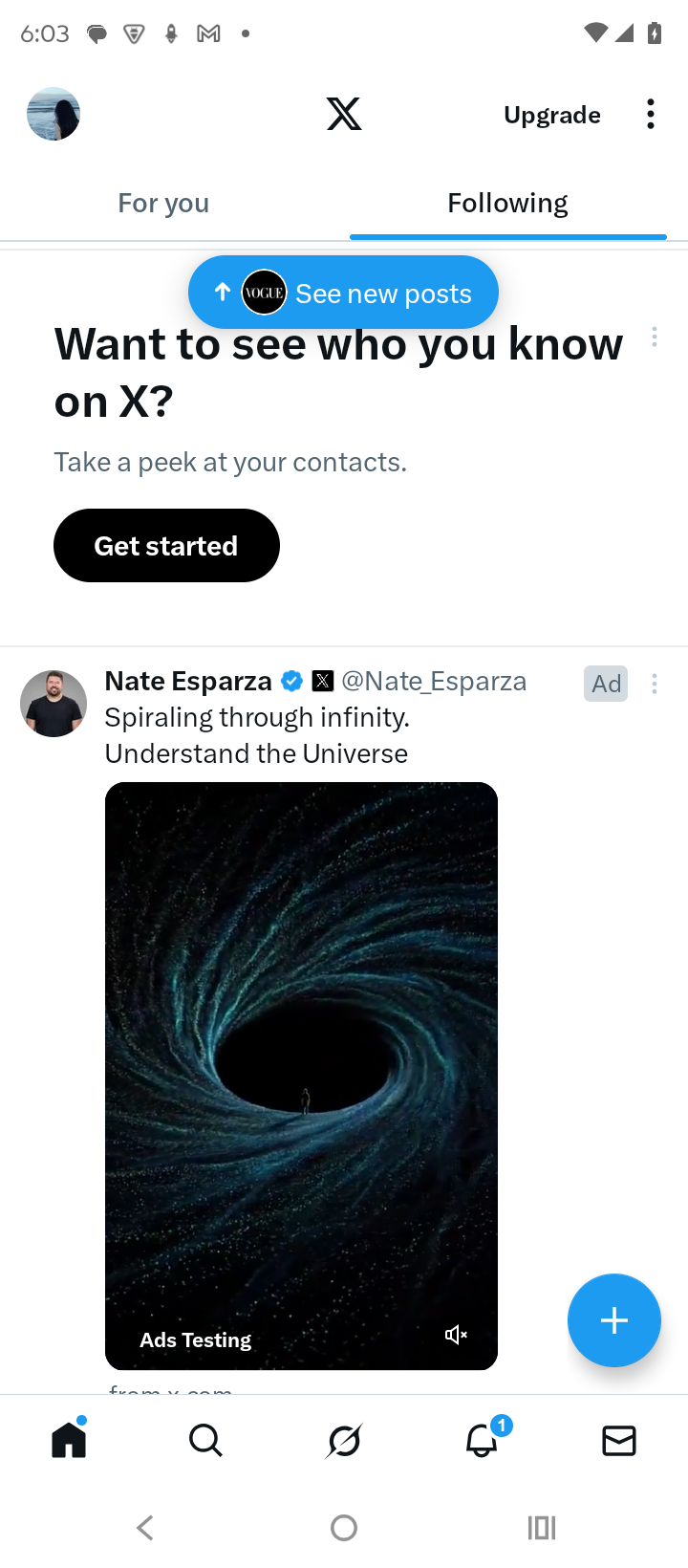Open options for the contacts prompt card
The height and width of the screenshot is (1568, 688).
[x=655, y=337]
